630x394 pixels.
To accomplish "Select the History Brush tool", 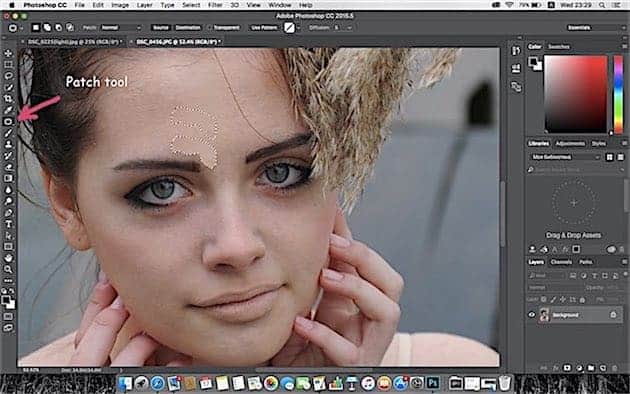I will coord(8,155).
